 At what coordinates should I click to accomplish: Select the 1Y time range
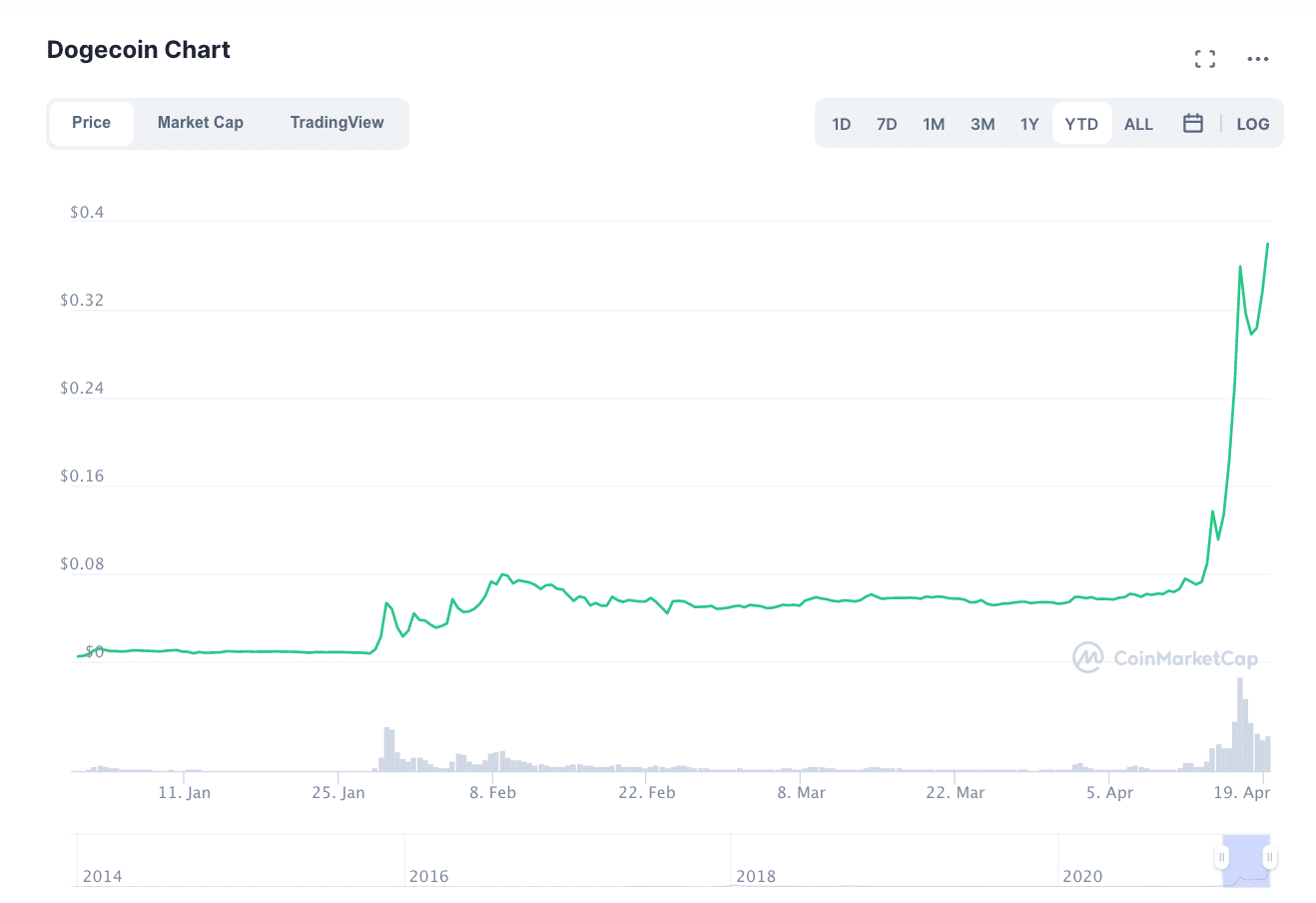(1029, 124)
